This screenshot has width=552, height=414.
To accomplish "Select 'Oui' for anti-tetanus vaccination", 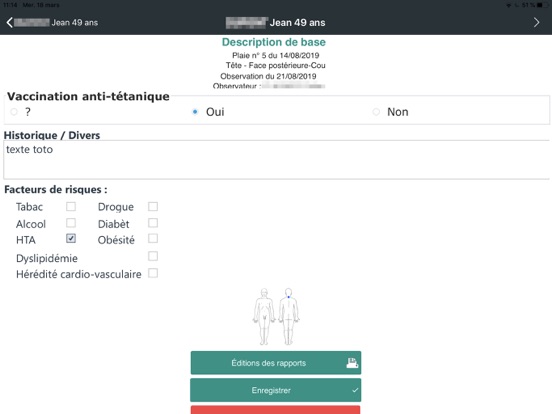I will (x=195, y=112).
